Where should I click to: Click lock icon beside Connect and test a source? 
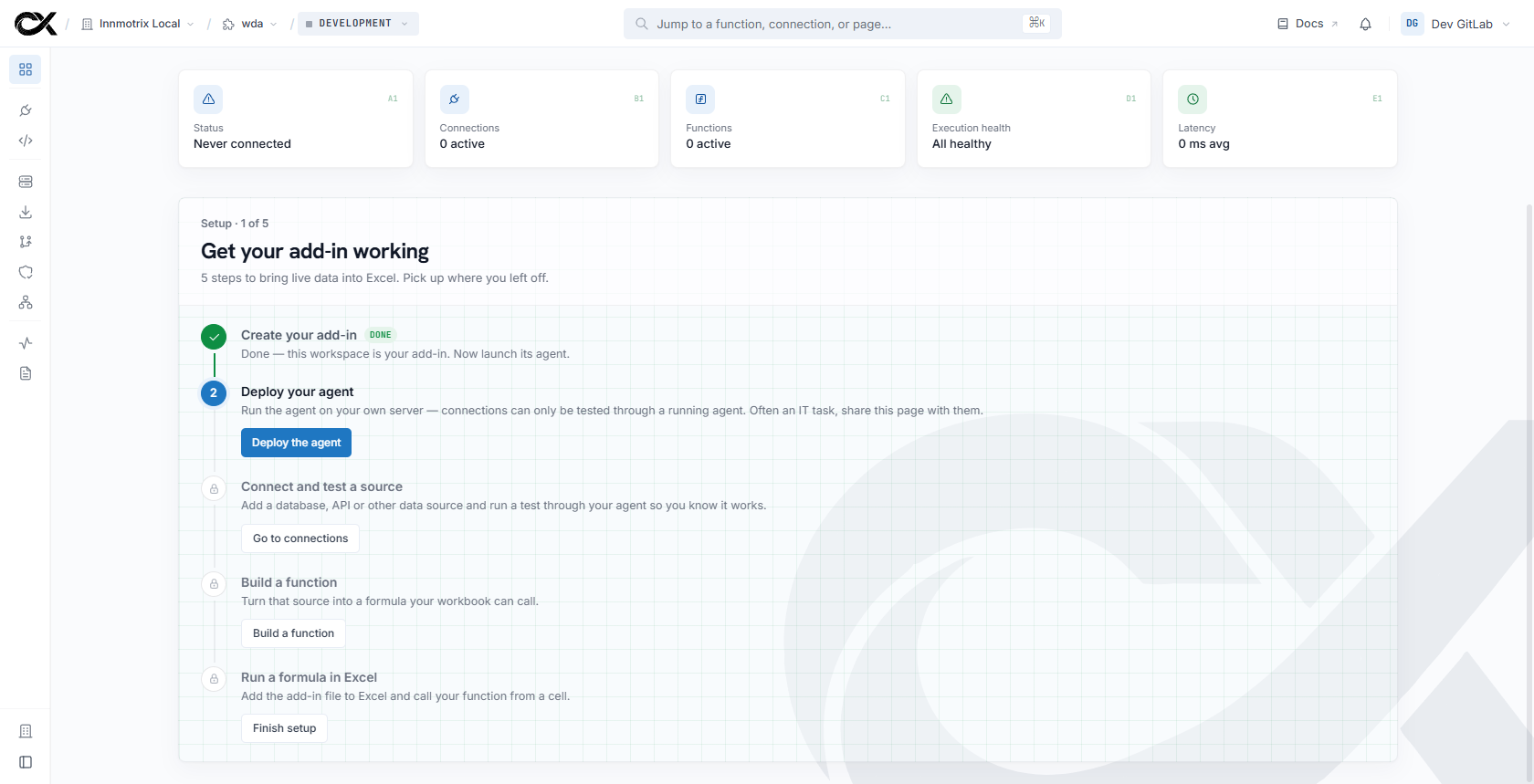pos(214,488)
